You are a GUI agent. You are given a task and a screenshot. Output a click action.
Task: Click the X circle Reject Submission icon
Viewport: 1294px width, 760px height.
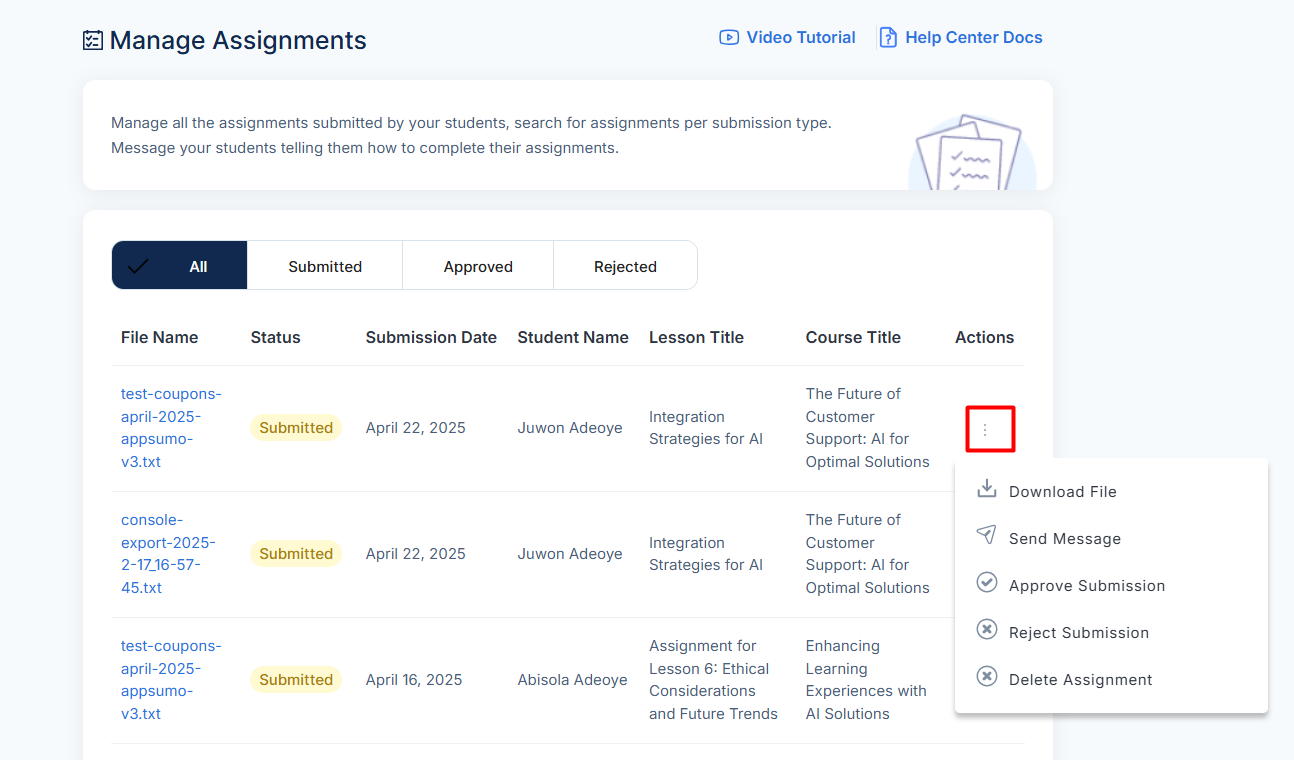pyautogui.click(x=987, y=629)
